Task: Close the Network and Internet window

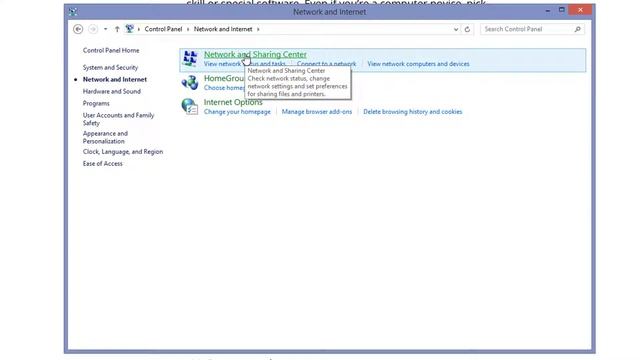Action: (x=580, y=10)
